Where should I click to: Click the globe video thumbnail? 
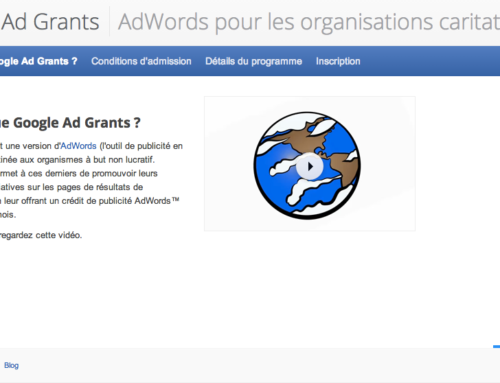[310, 164]
